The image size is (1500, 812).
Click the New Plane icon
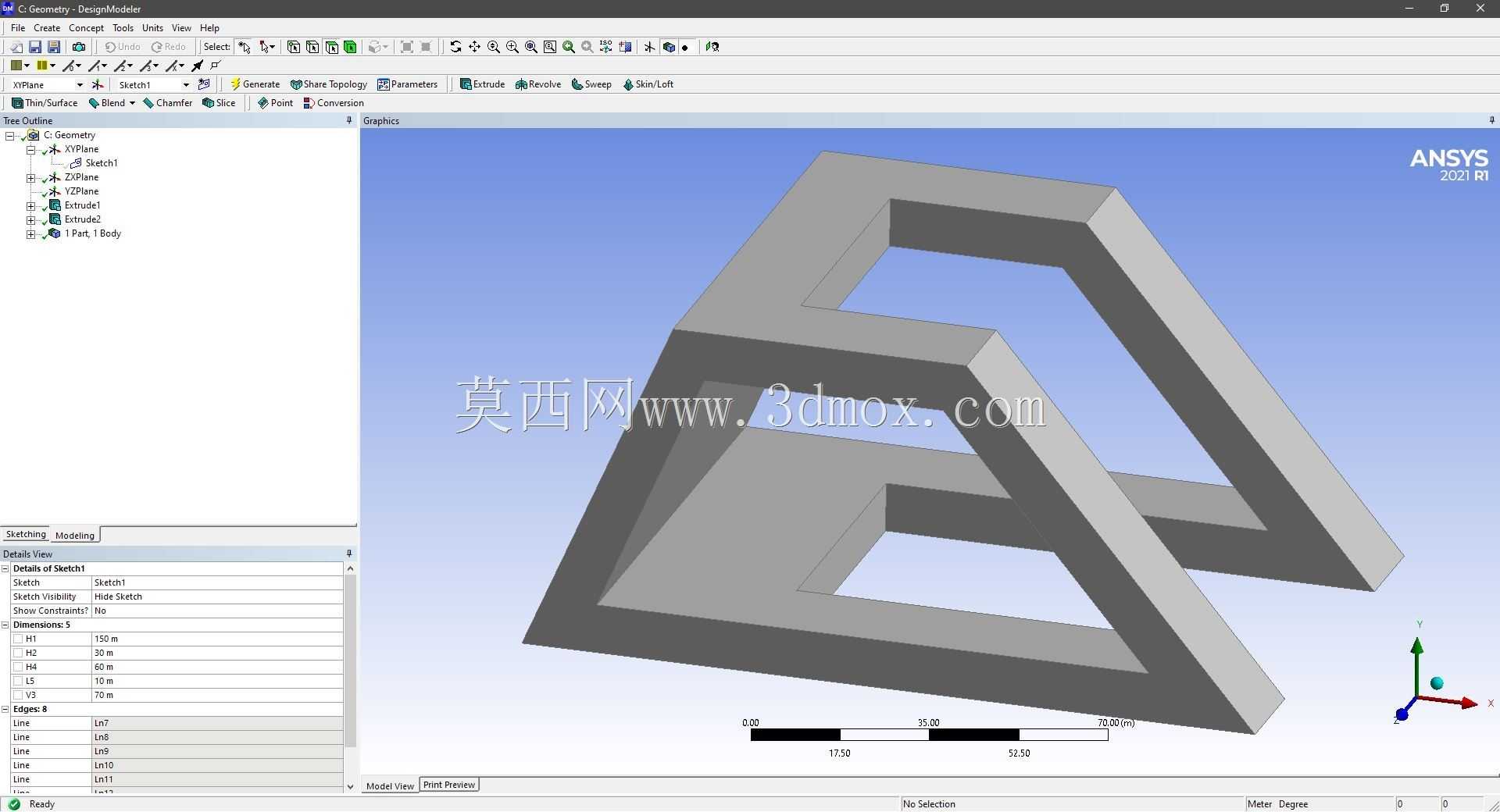[x=98, y=84]
